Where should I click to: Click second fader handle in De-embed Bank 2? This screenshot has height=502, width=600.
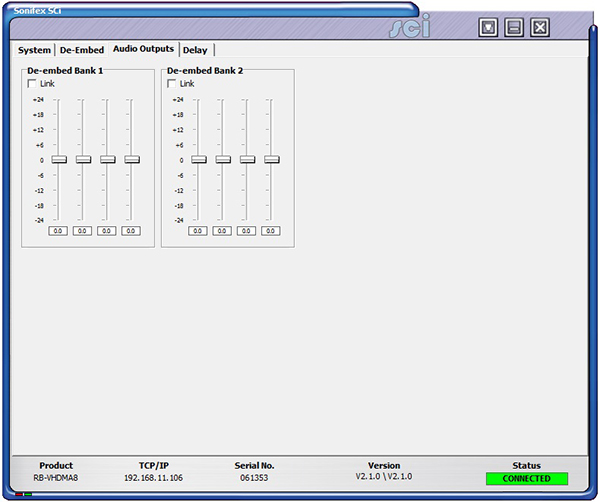pos(223,159)
